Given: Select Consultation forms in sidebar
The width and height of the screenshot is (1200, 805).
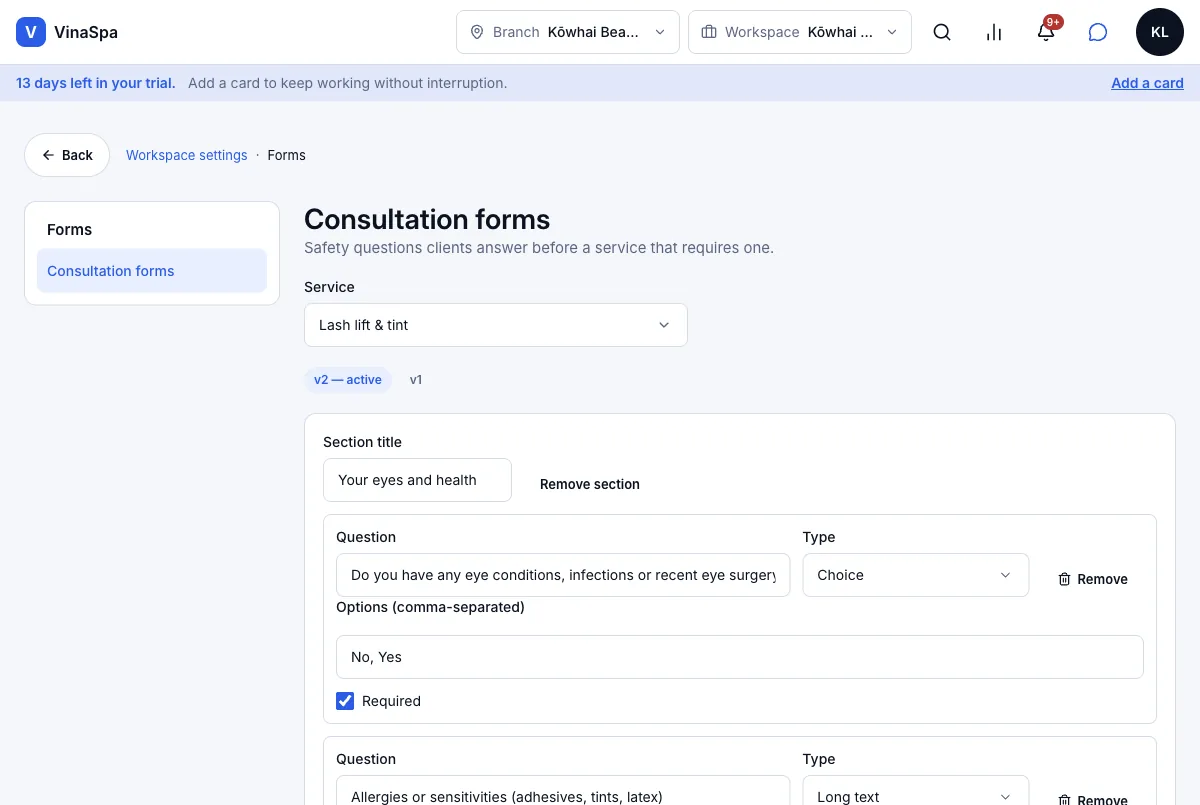Looking at the screenshot, I should click(x=152, y=271).
